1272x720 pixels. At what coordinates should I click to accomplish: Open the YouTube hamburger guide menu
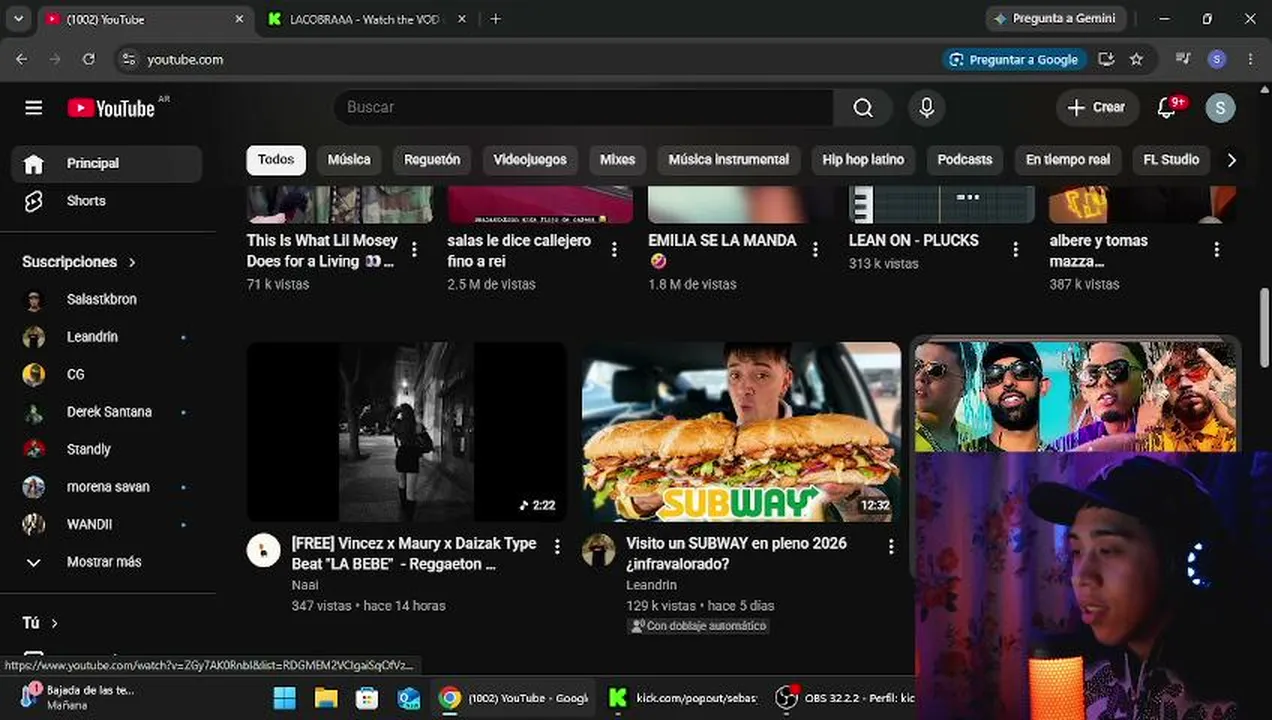33,108
